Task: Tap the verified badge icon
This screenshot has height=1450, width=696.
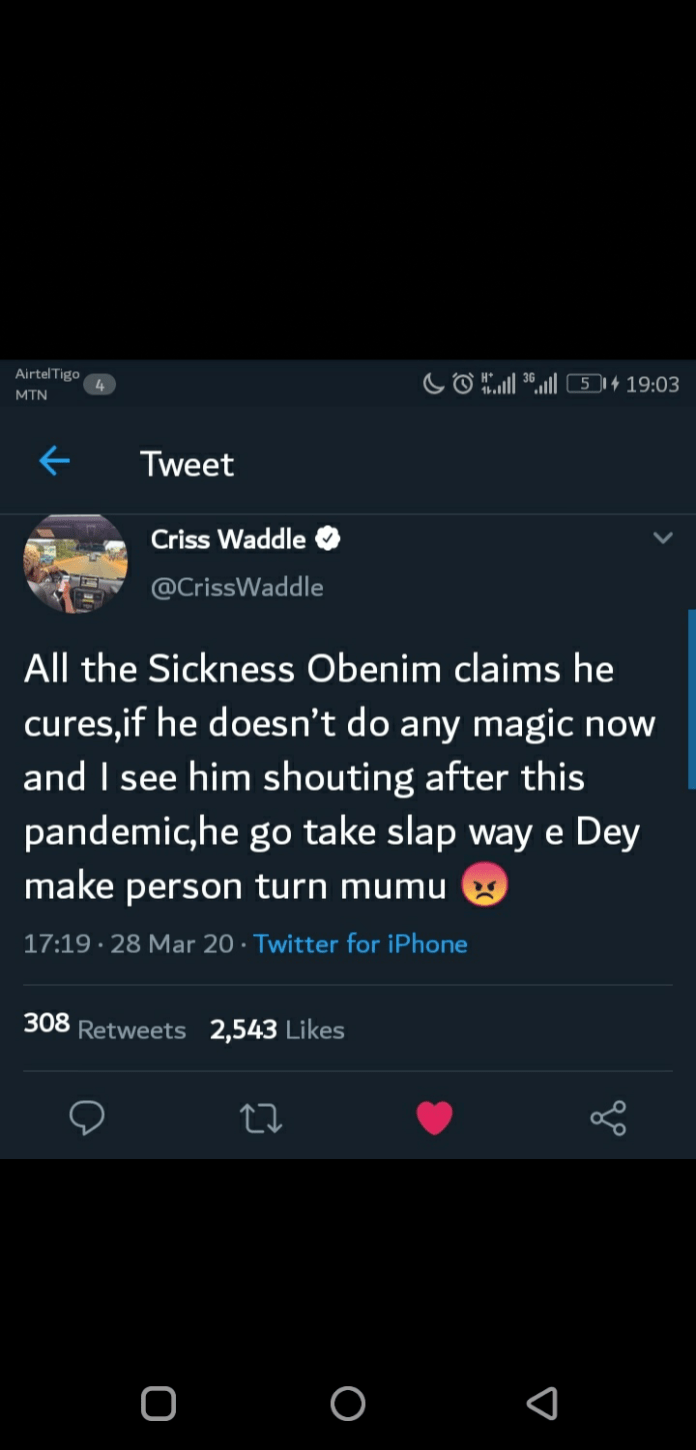Action: (x=328, y=539)
